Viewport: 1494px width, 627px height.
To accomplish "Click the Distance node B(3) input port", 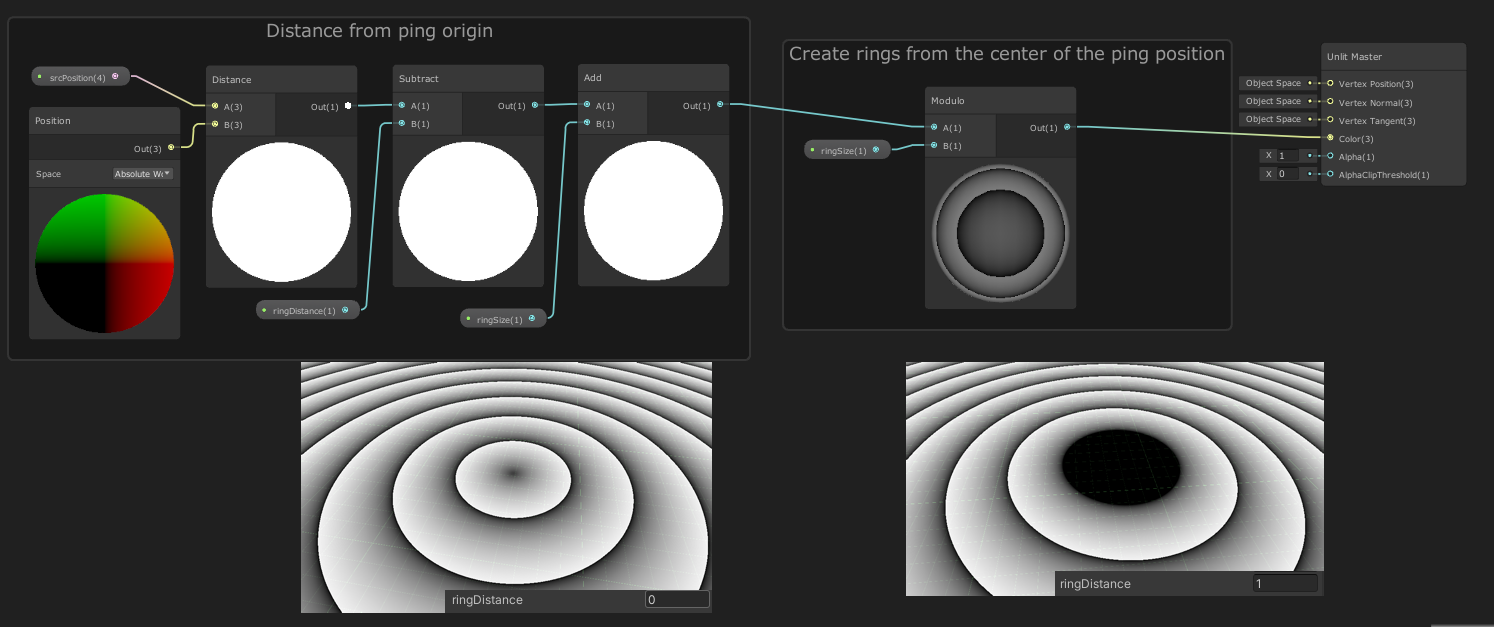I will pyautogui.click(x=215, y=124).
